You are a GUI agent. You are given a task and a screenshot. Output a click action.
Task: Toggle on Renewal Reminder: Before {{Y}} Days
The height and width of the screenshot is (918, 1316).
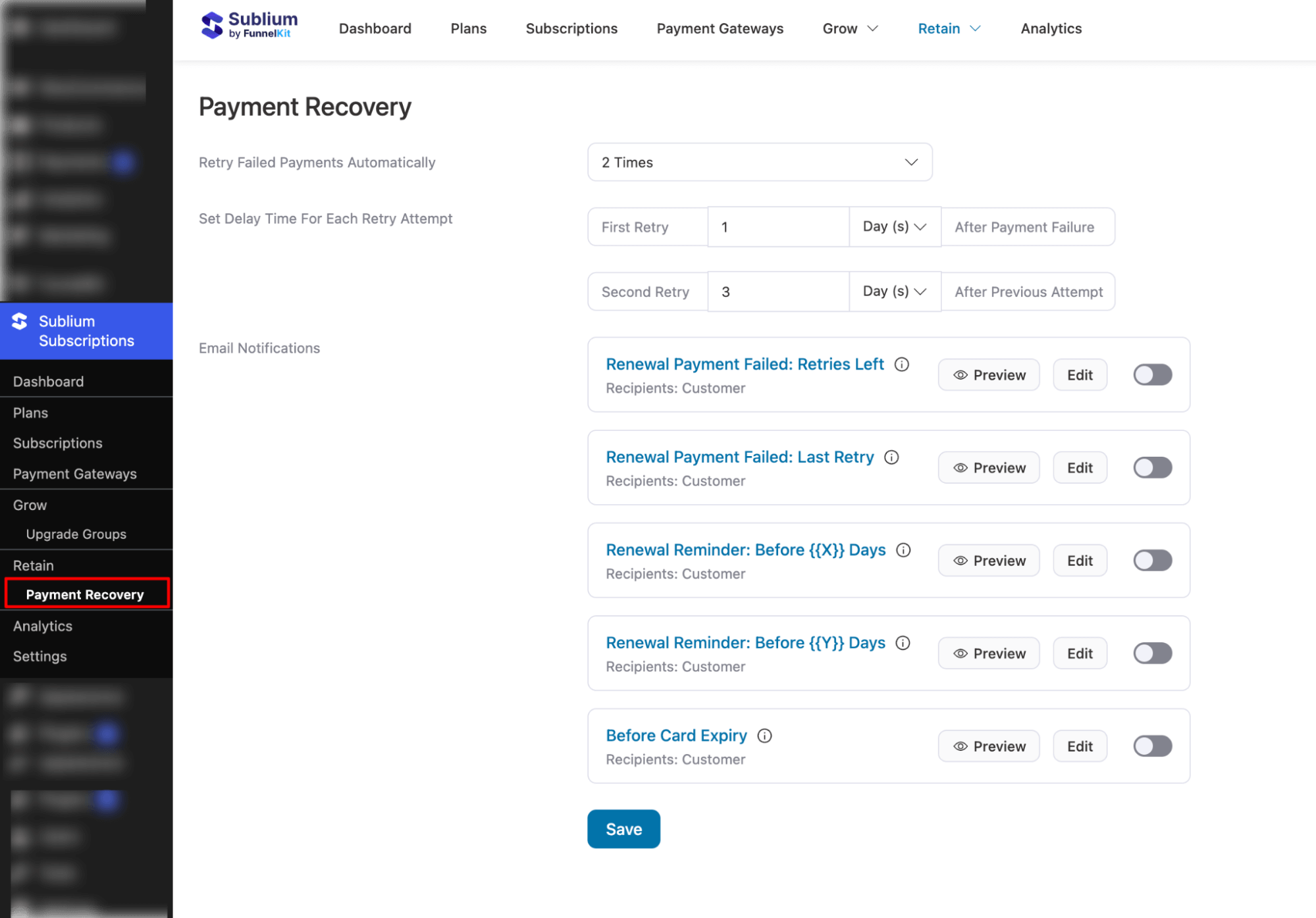click(x=1151, y=653)
